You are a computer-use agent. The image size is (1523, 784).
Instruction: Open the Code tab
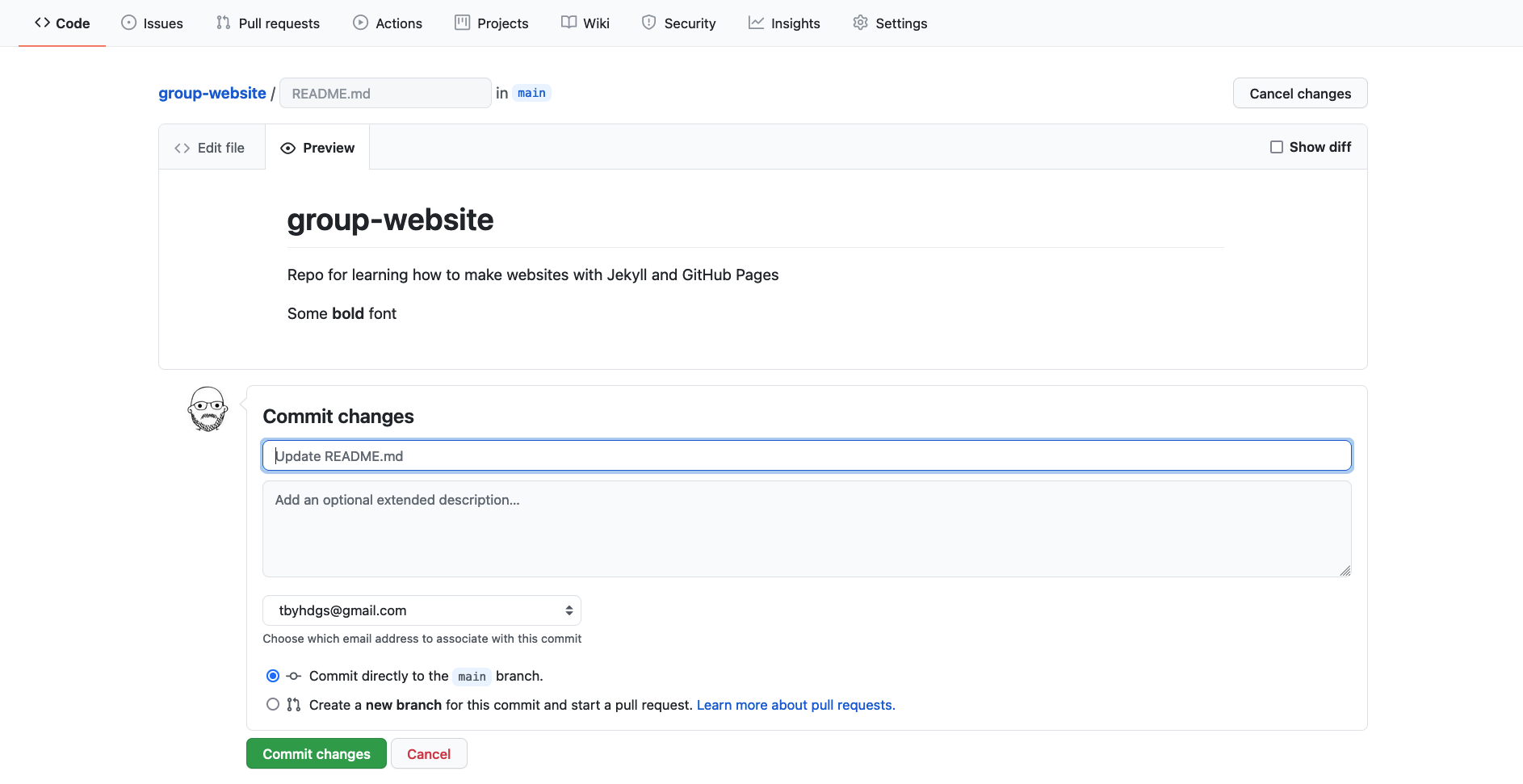coord(62,23)
